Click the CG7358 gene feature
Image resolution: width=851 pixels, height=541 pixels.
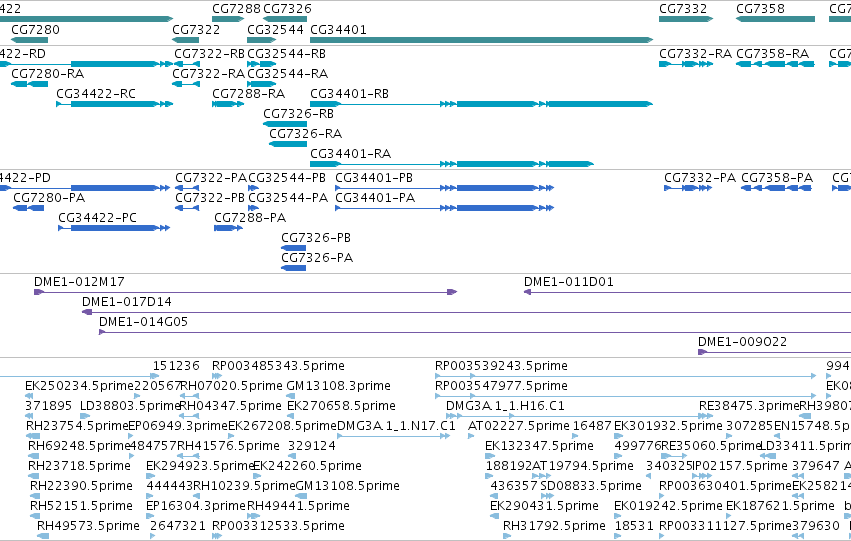tap(776, 19)
